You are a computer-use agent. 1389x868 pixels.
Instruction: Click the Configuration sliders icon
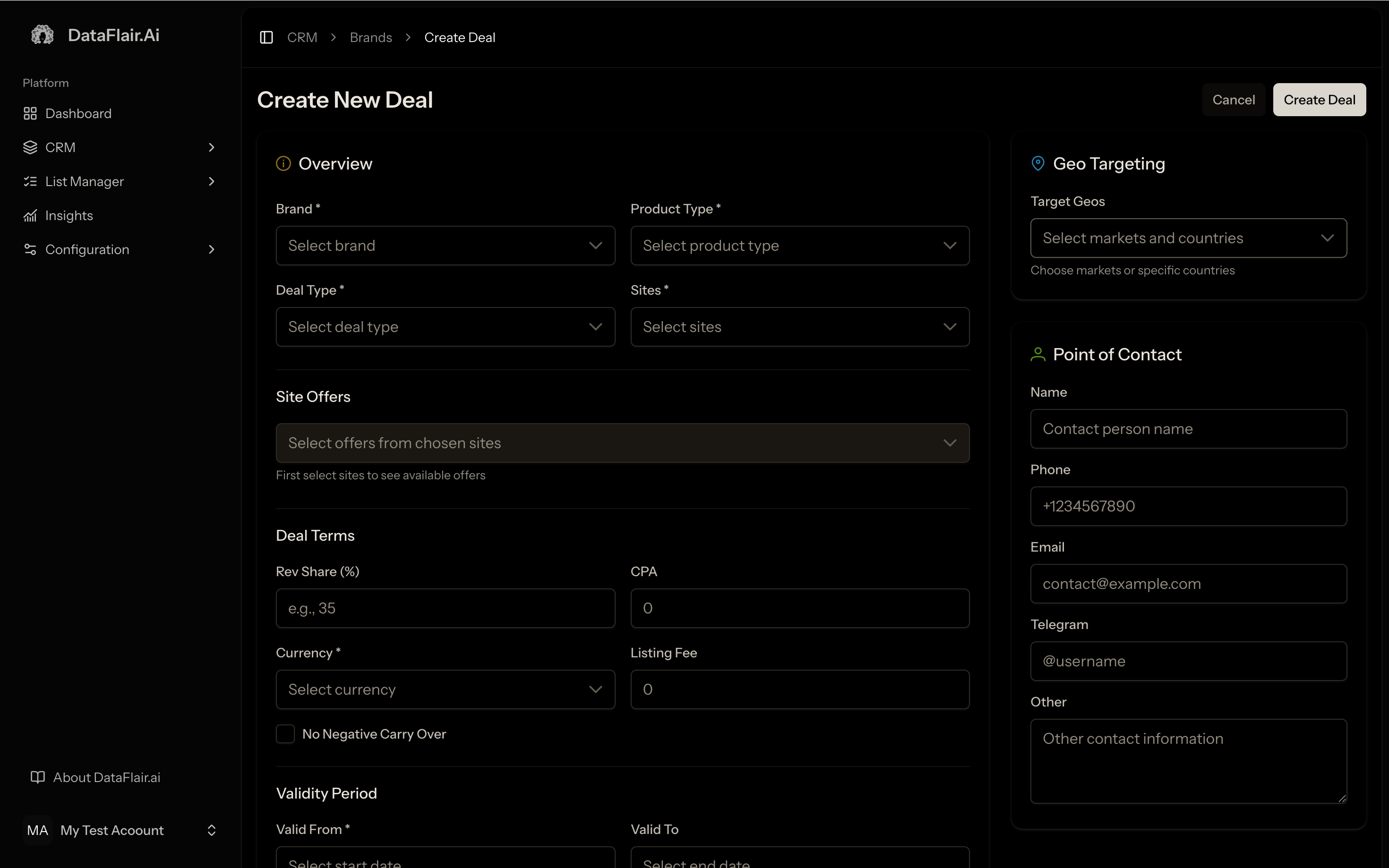[30, 250]
